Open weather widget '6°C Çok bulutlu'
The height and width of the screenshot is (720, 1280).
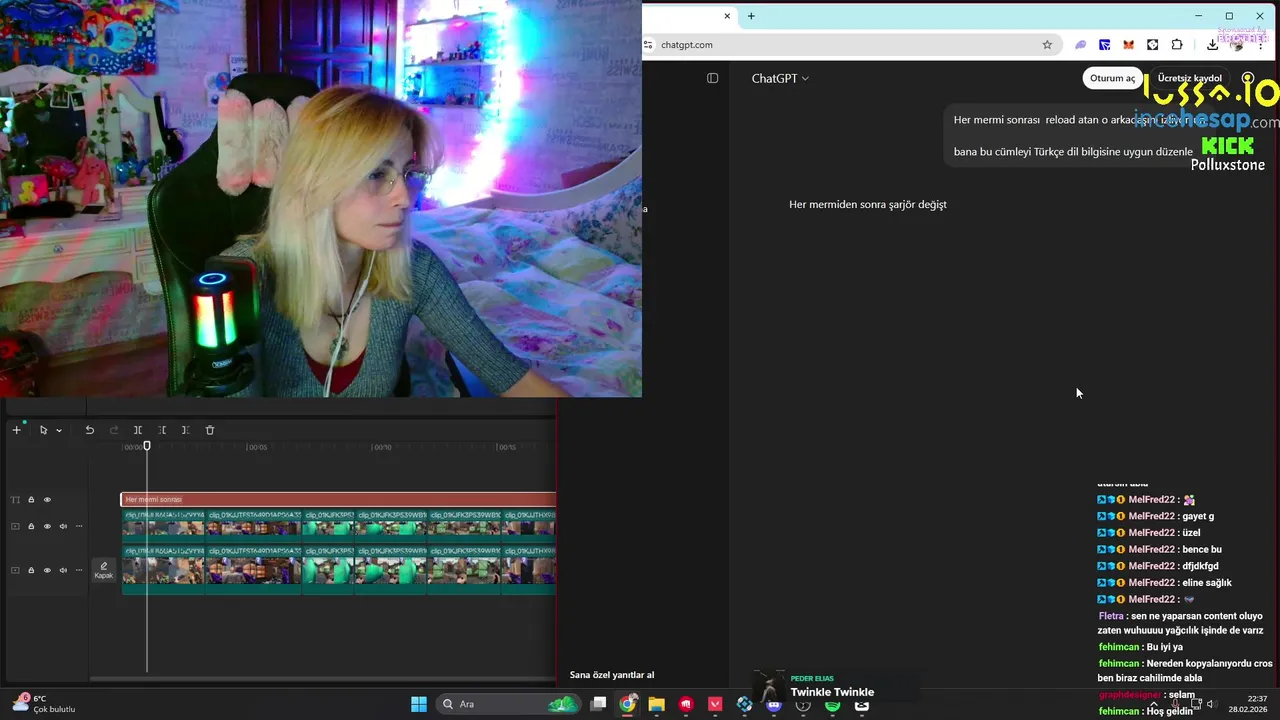coord(45,704)
